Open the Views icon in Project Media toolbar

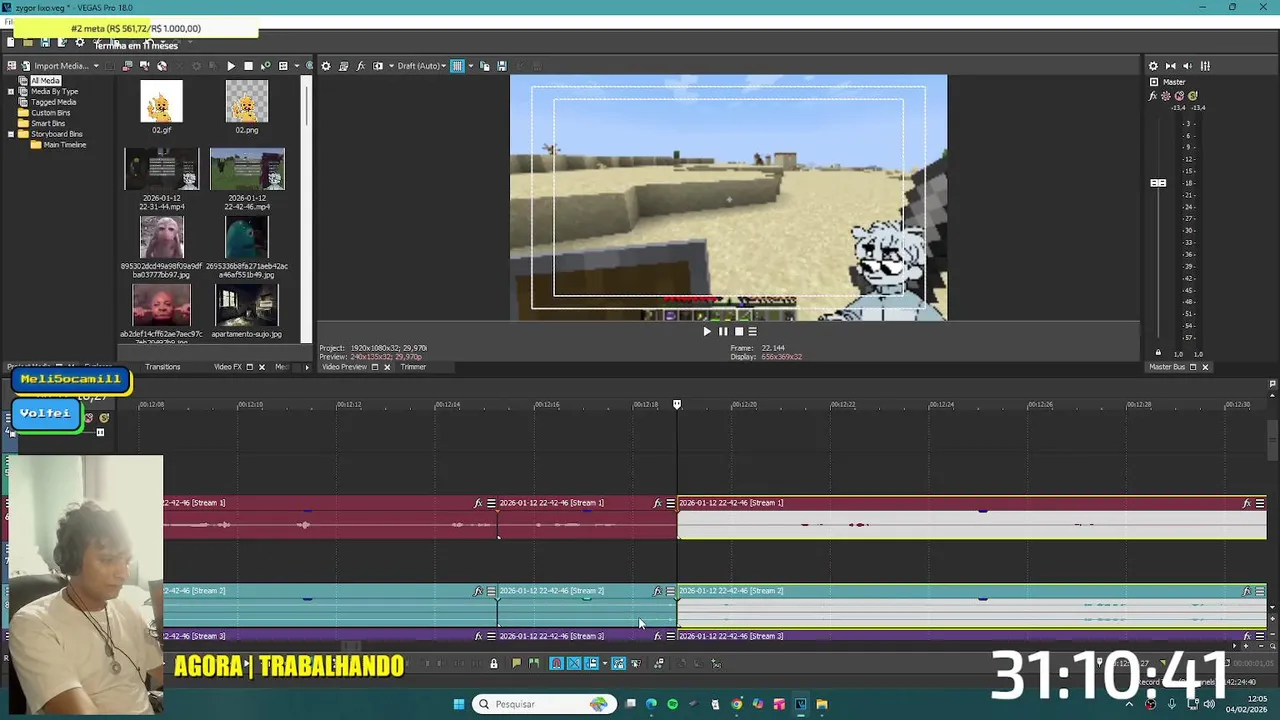coord(283,66)
